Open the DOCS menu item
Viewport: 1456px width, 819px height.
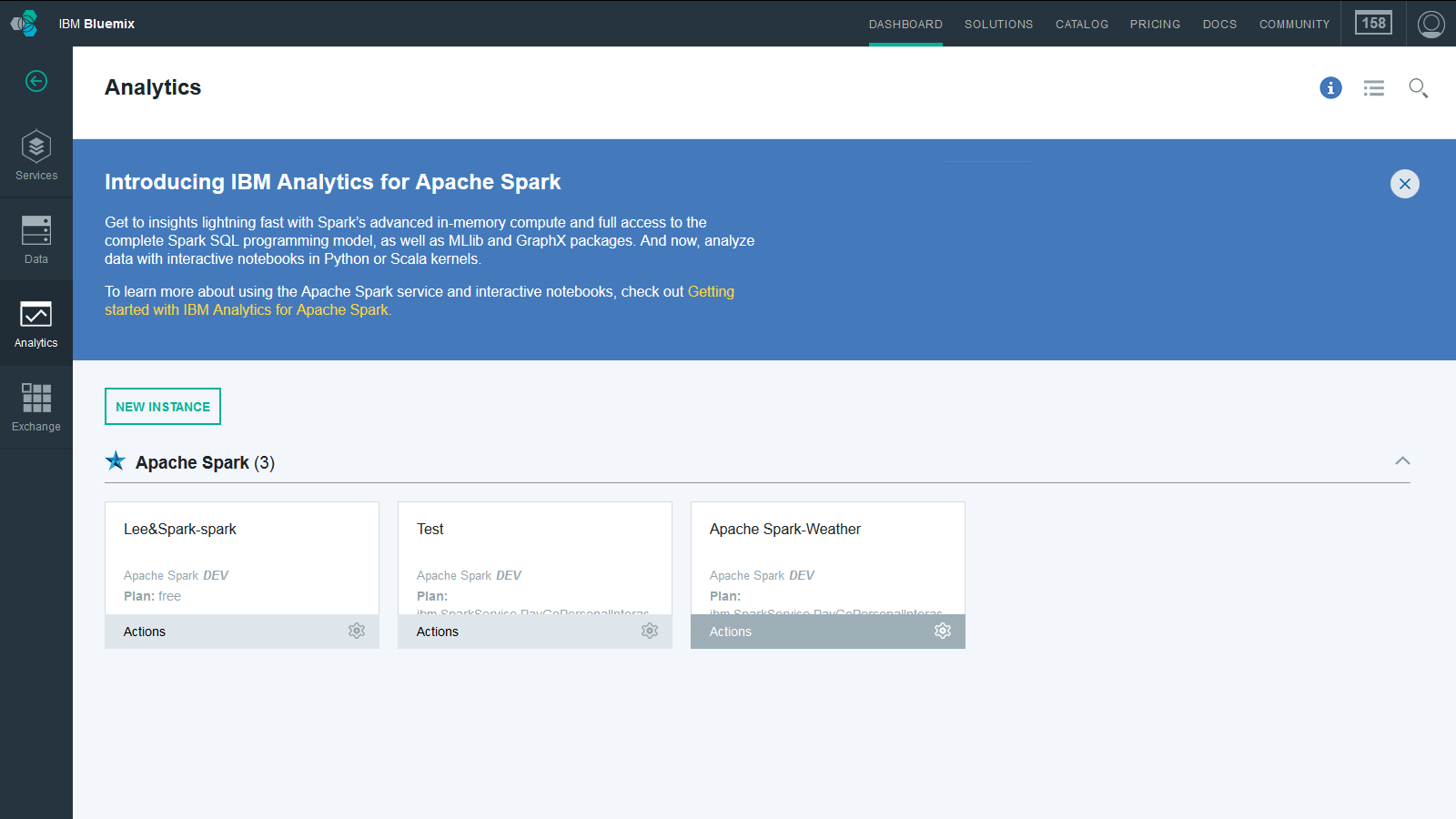coord(1219,24)
